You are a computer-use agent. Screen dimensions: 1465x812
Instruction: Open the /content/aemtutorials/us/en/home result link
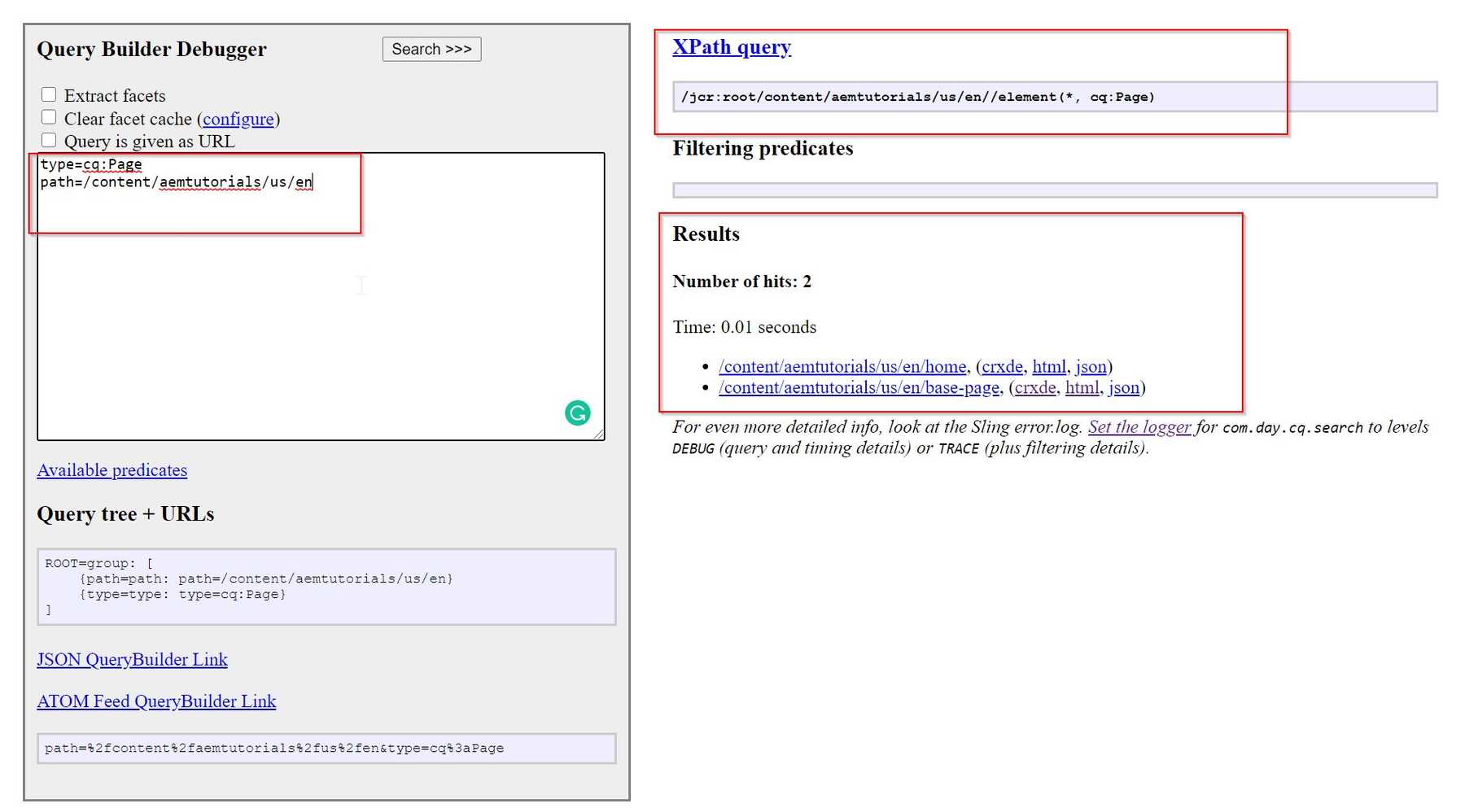point(842,366)
